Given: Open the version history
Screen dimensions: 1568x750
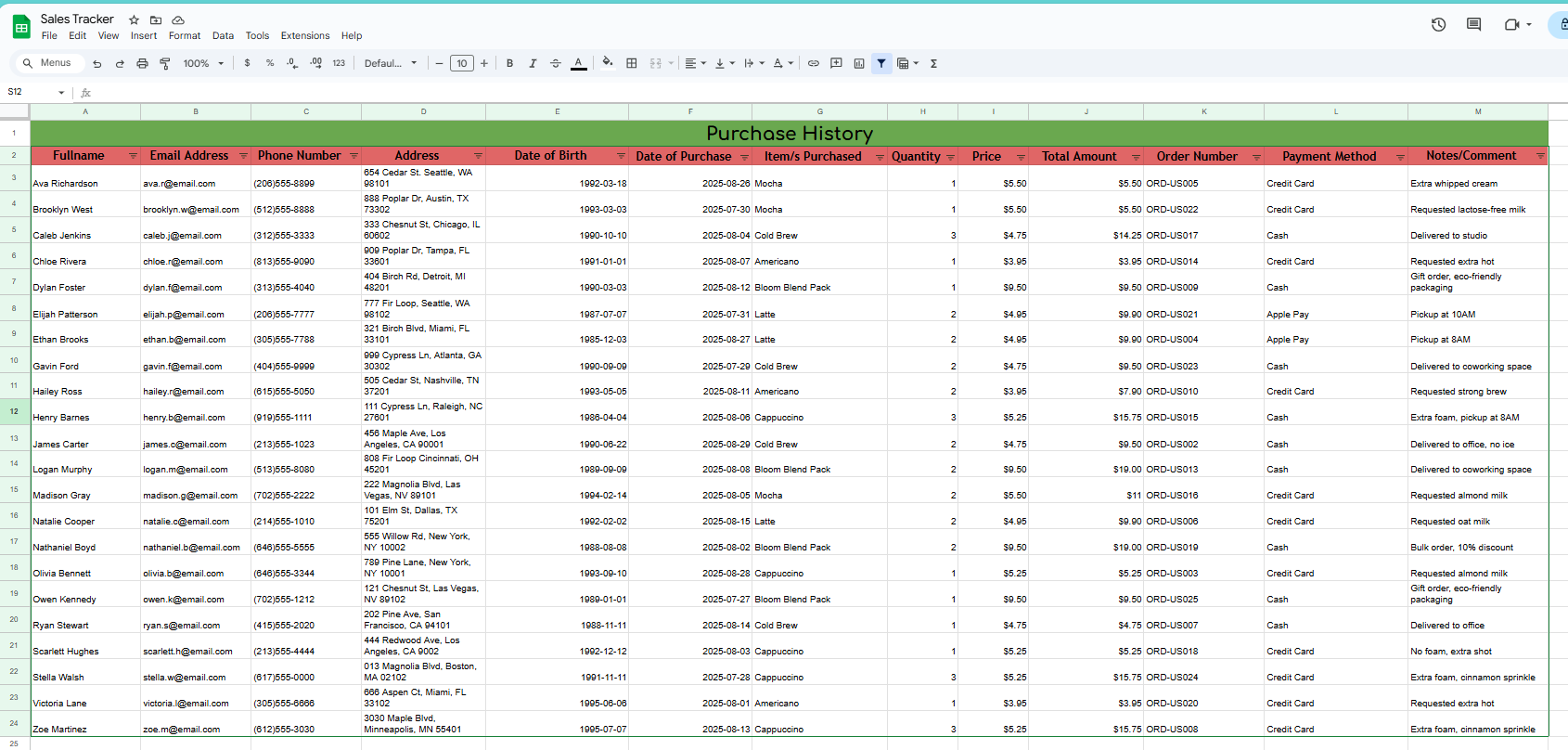Looking at the screenshot, I should 1438,25.
